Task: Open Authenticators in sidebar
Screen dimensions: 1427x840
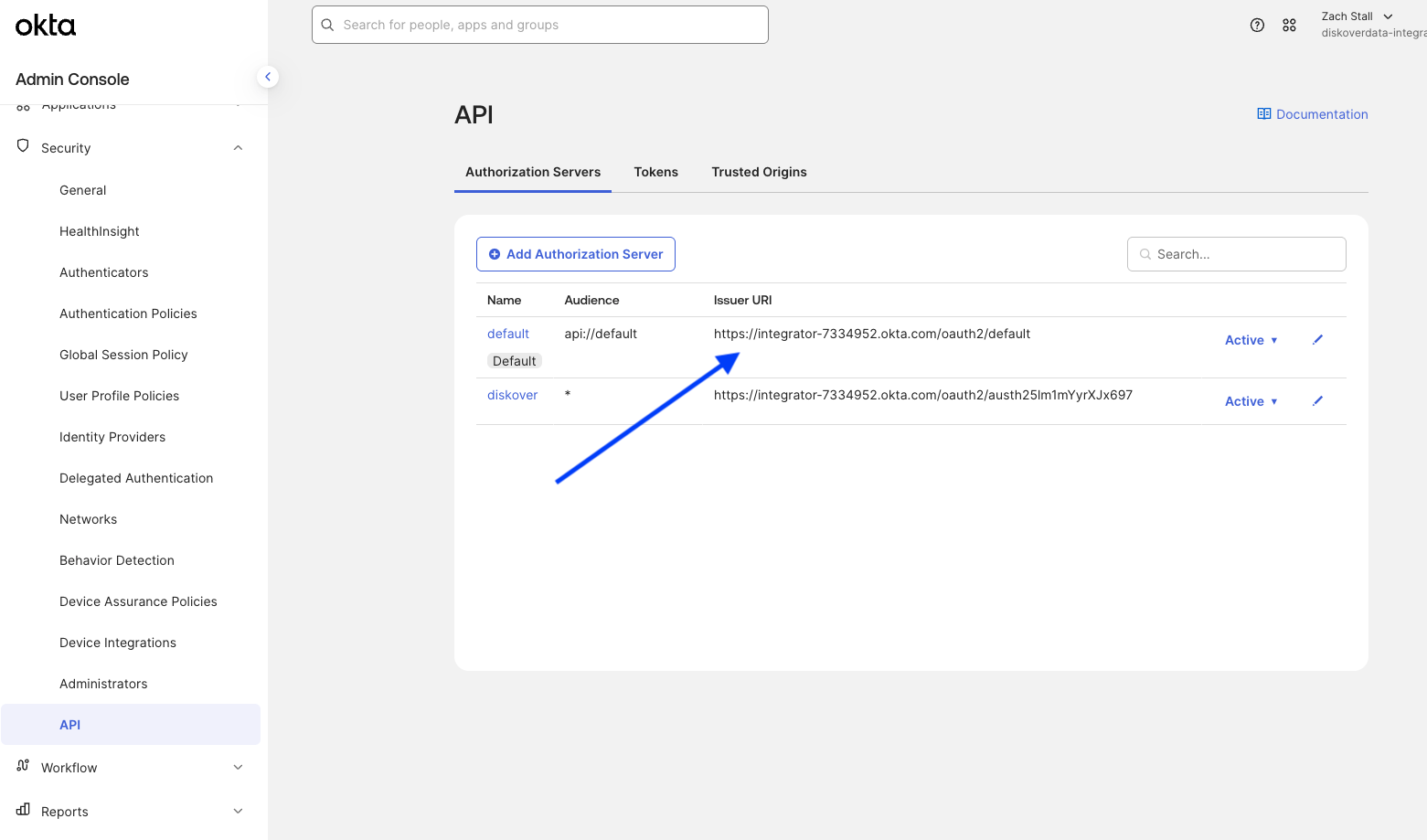Action: [104, 272]
